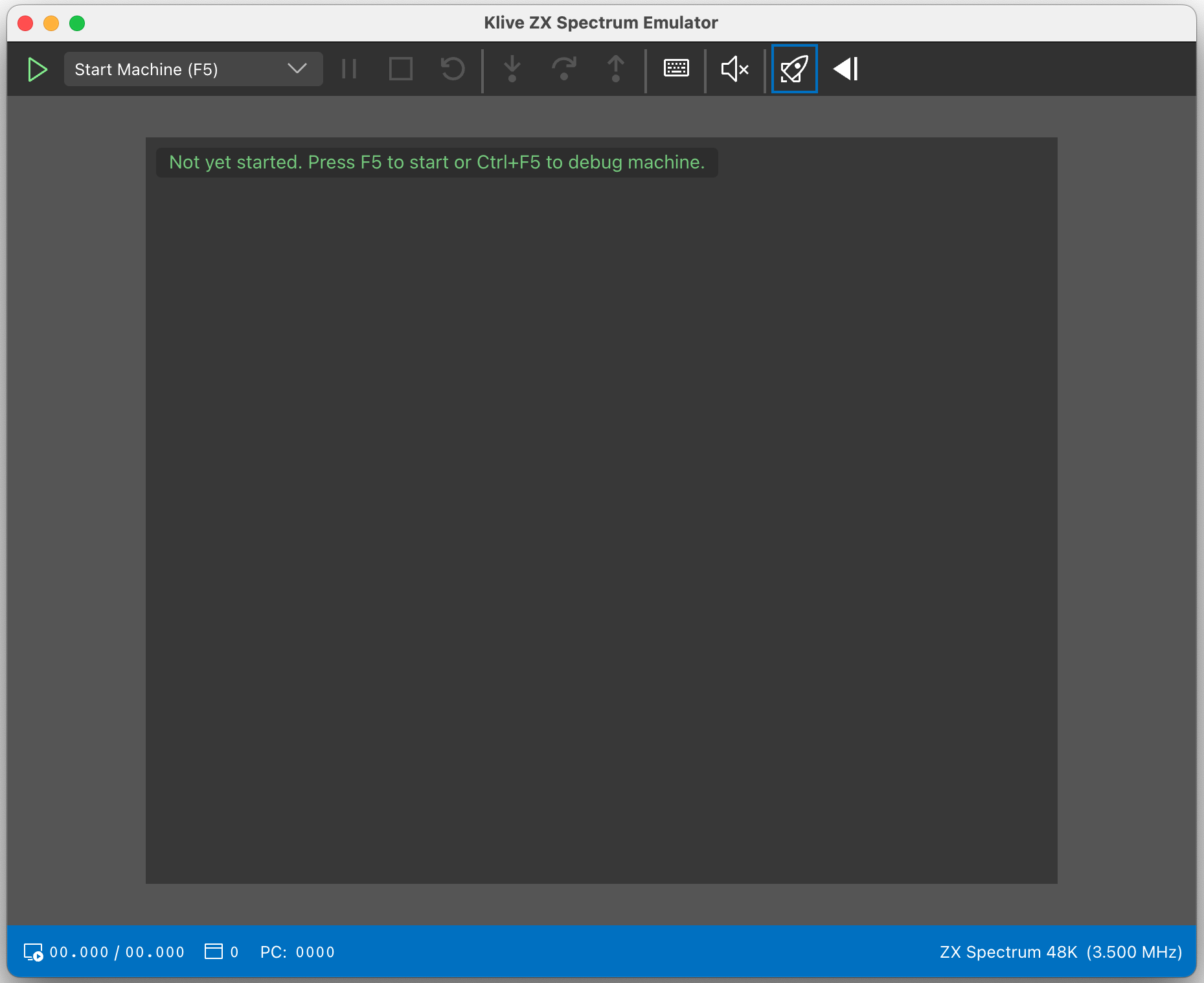The height and width of the screenshot is (983, 1204).
Task: Click the 00.000 / 00.000 timing value
Action: coord(117,952)
